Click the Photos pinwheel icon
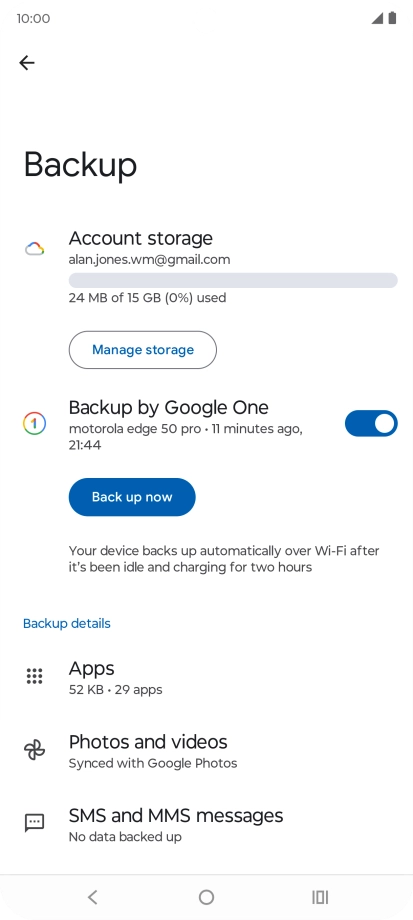This screenshot has width=413, height=920. pyautogui.click(x=35, y=750)
